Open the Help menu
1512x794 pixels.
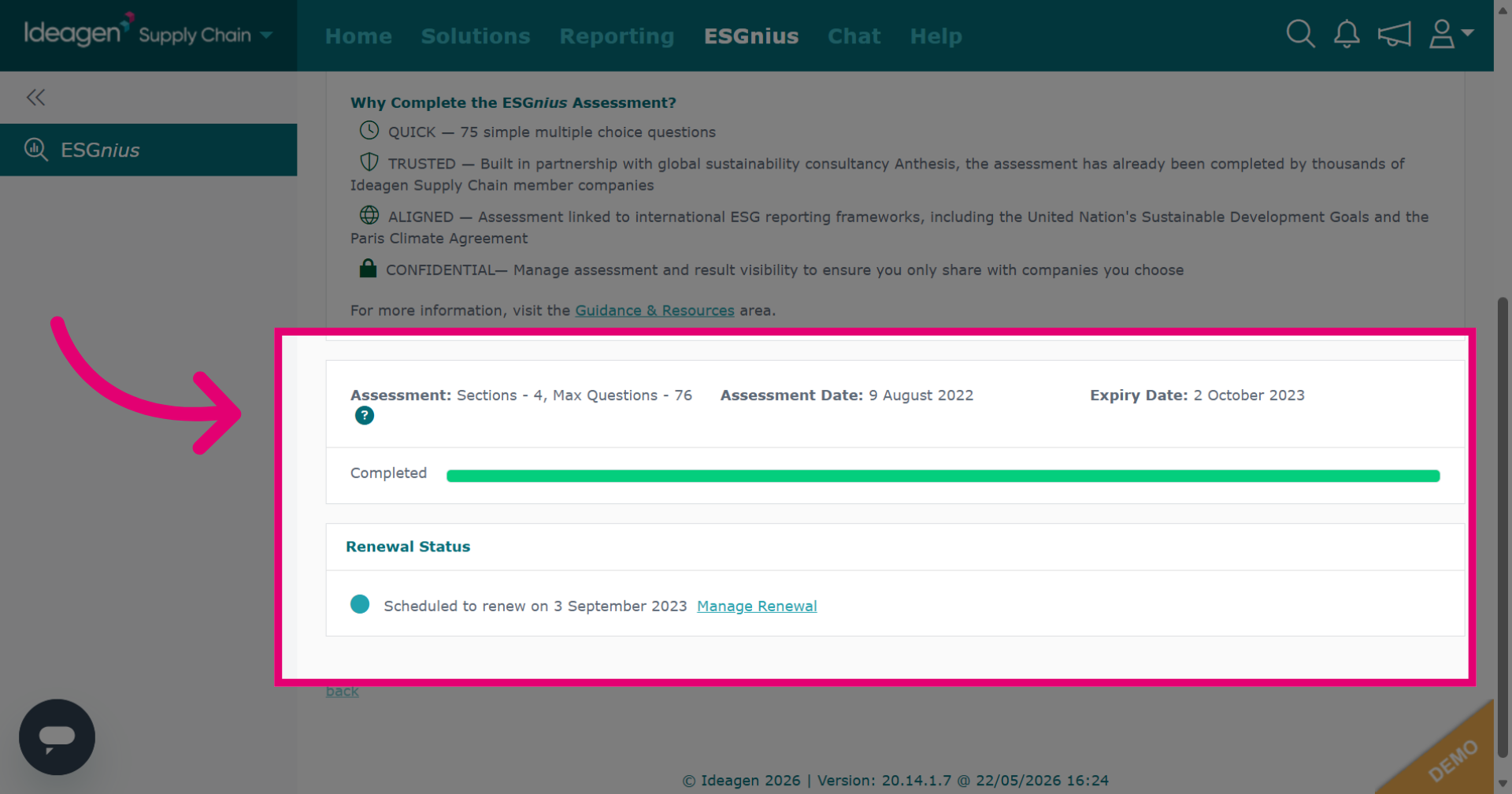pyautogui.click(x=936, y=36)
